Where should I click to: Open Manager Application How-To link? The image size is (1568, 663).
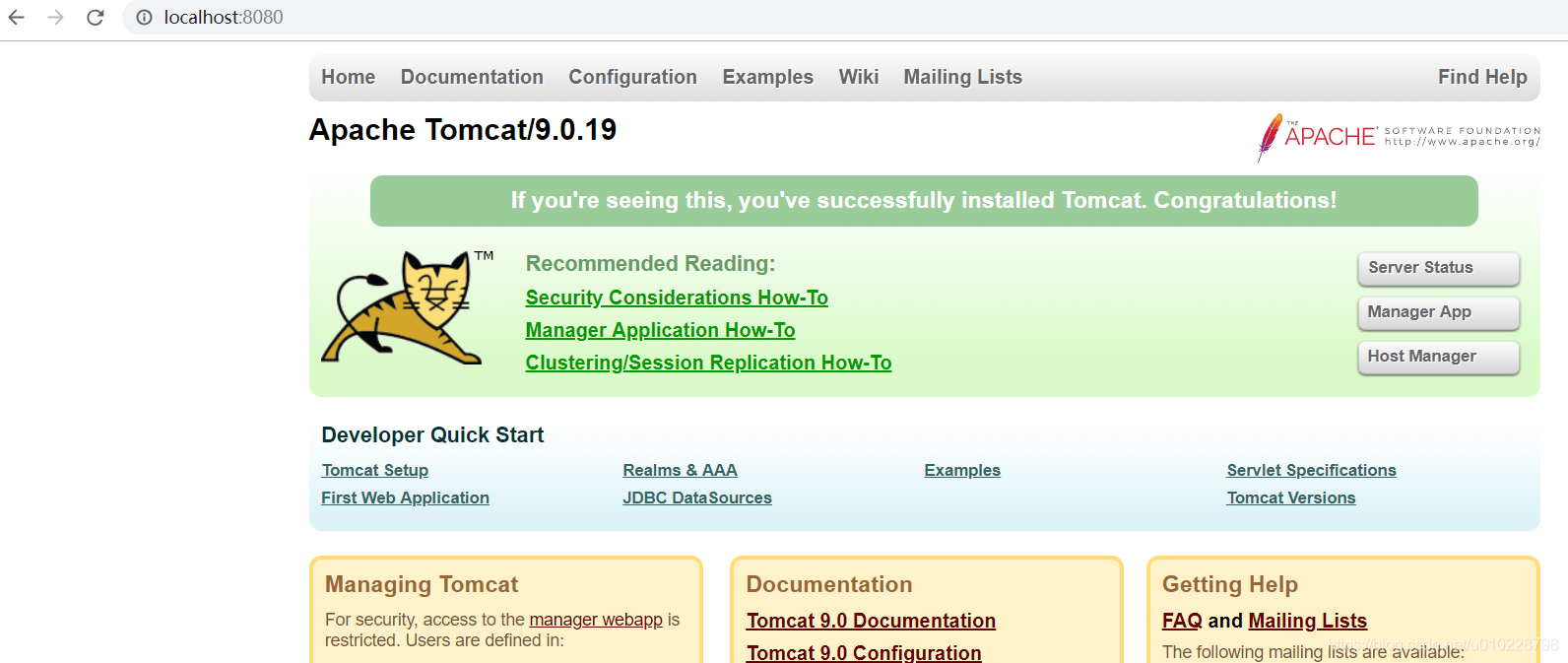coord(660,330)
